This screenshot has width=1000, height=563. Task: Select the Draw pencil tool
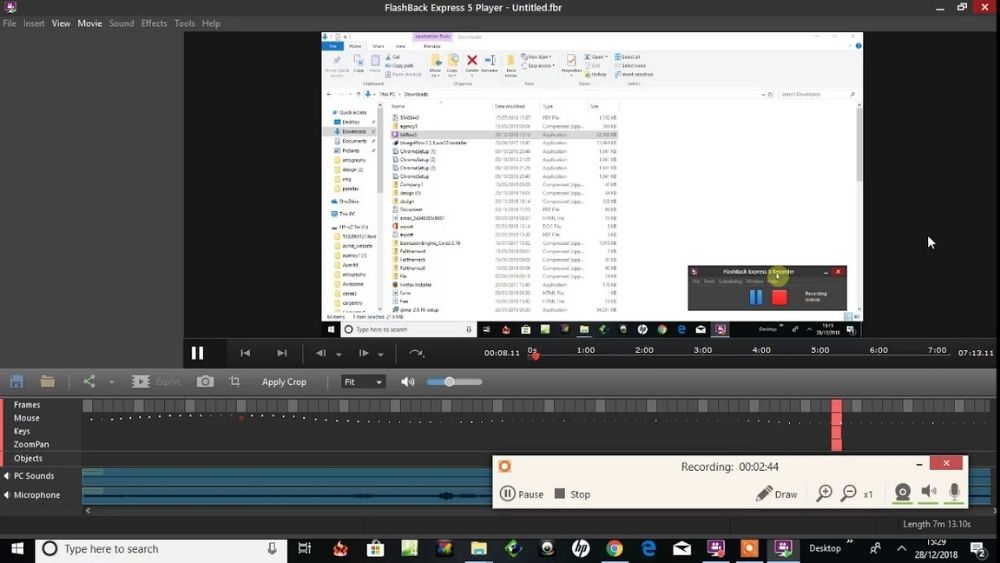[x=776, y=494]
